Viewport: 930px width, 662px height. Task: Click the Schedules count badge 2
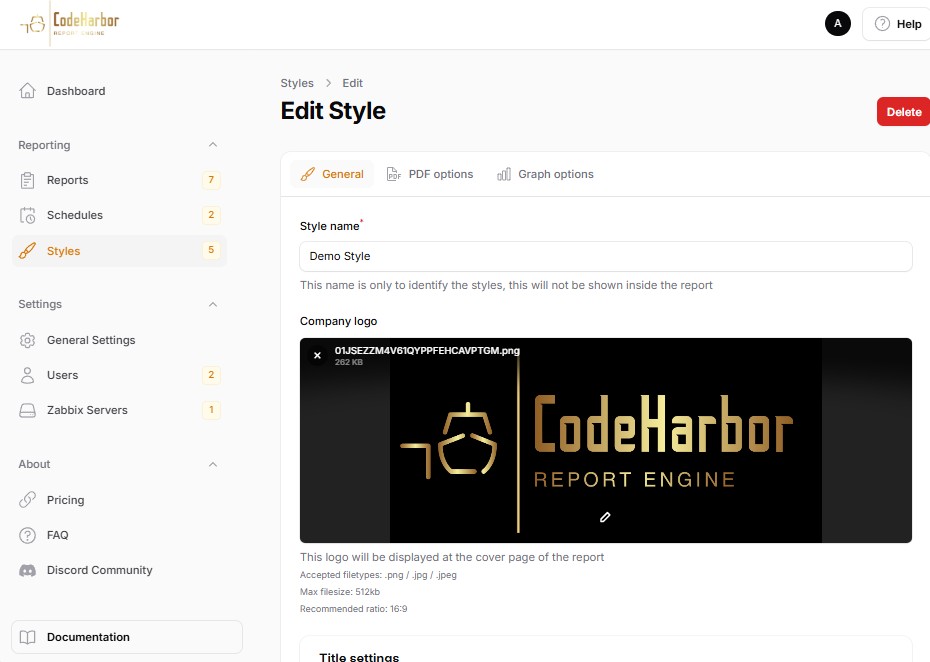[x=211, y=215]
